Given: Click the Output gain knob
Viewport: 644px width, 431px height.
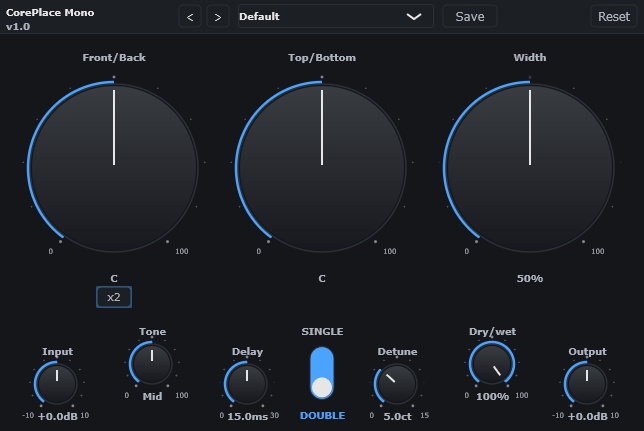Looking at the screenshot, I should click(x=586, y=383).
